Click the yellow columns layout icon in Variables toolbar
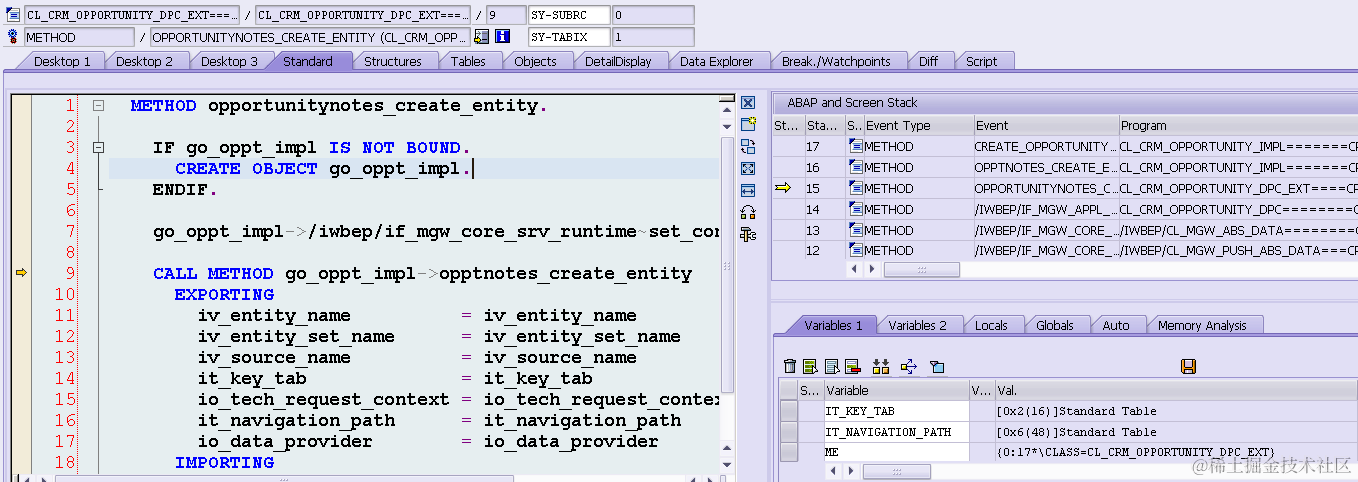 click(881, 367)
